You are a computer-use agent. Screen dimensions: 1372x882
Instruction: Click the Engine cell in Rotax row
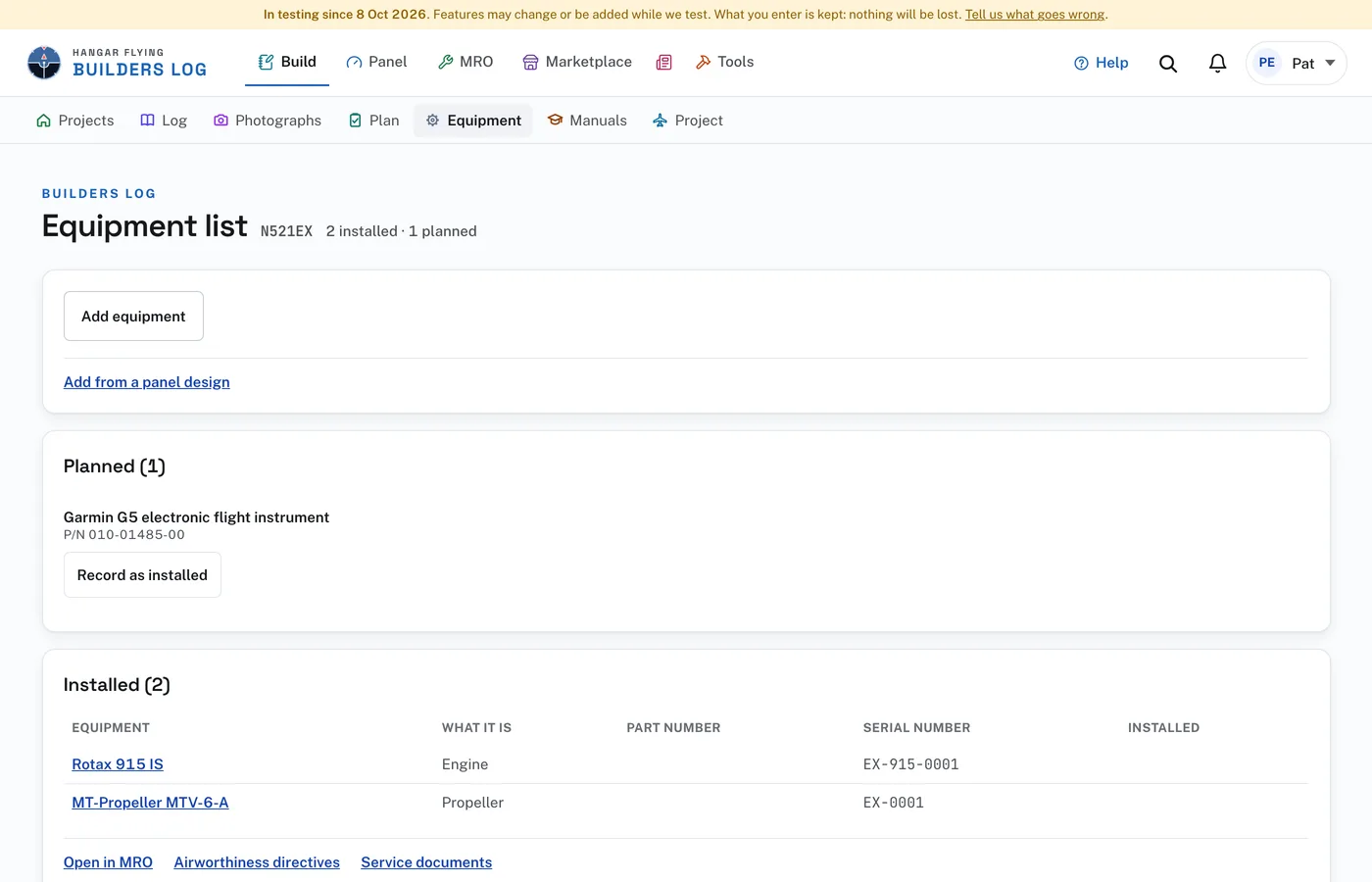(465, 764)
